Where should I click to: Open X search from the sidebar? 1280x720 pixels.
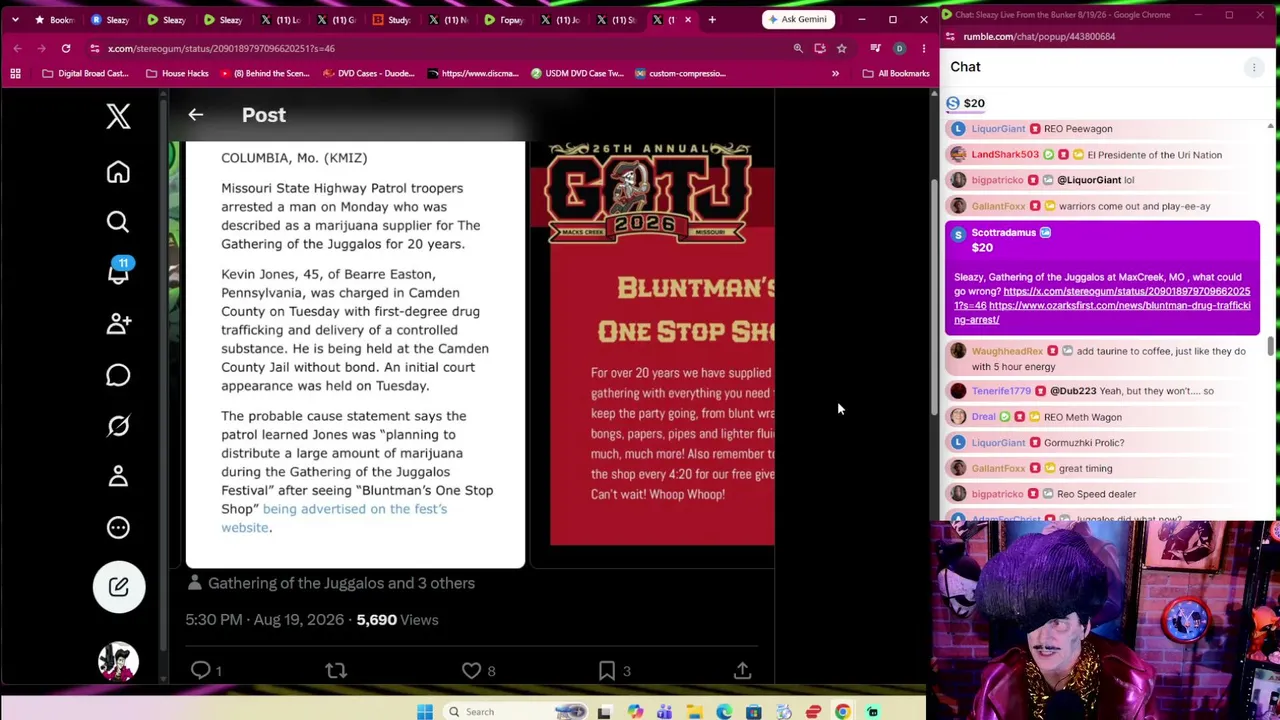coord(118,222)
